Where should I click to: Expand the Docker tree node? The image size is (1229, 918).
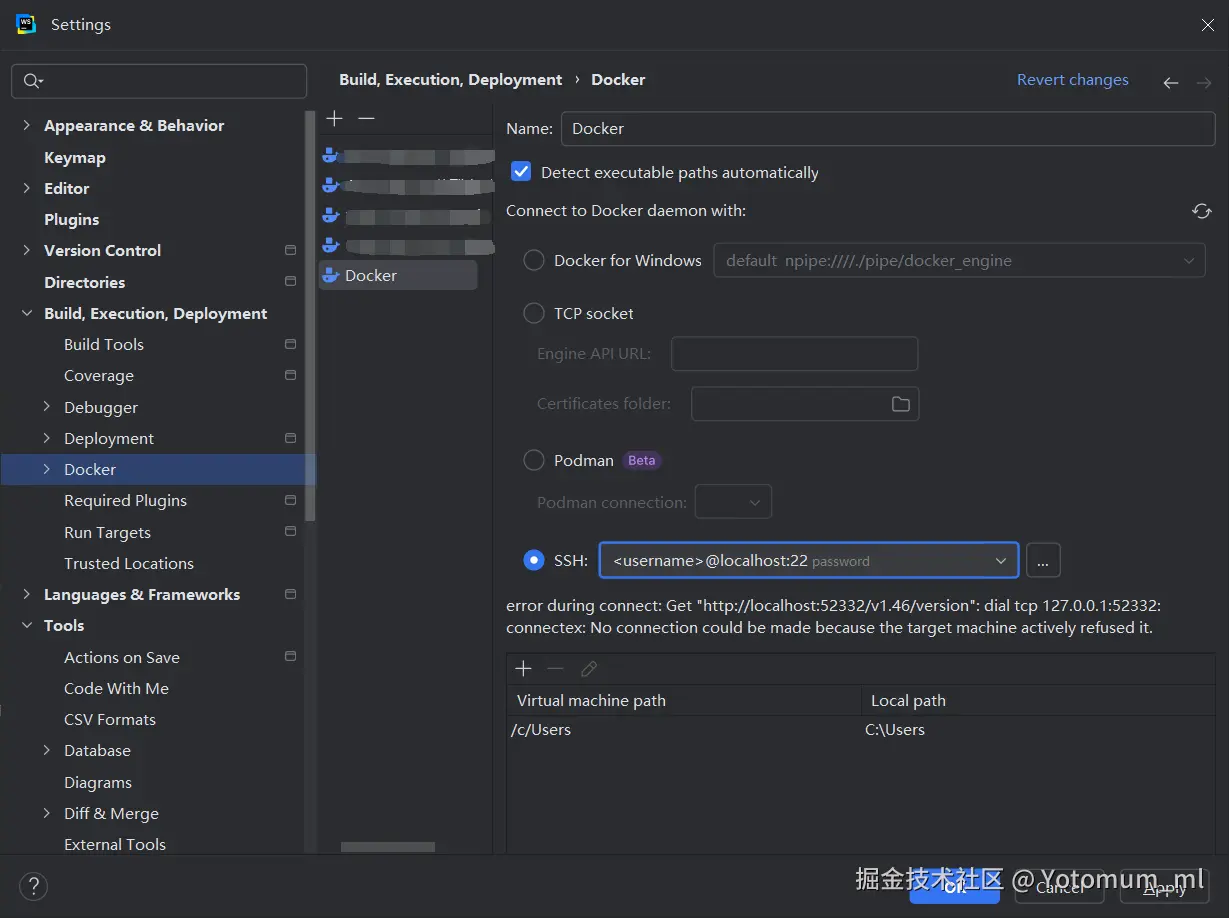pyautogui.click(x=47, y=469)
